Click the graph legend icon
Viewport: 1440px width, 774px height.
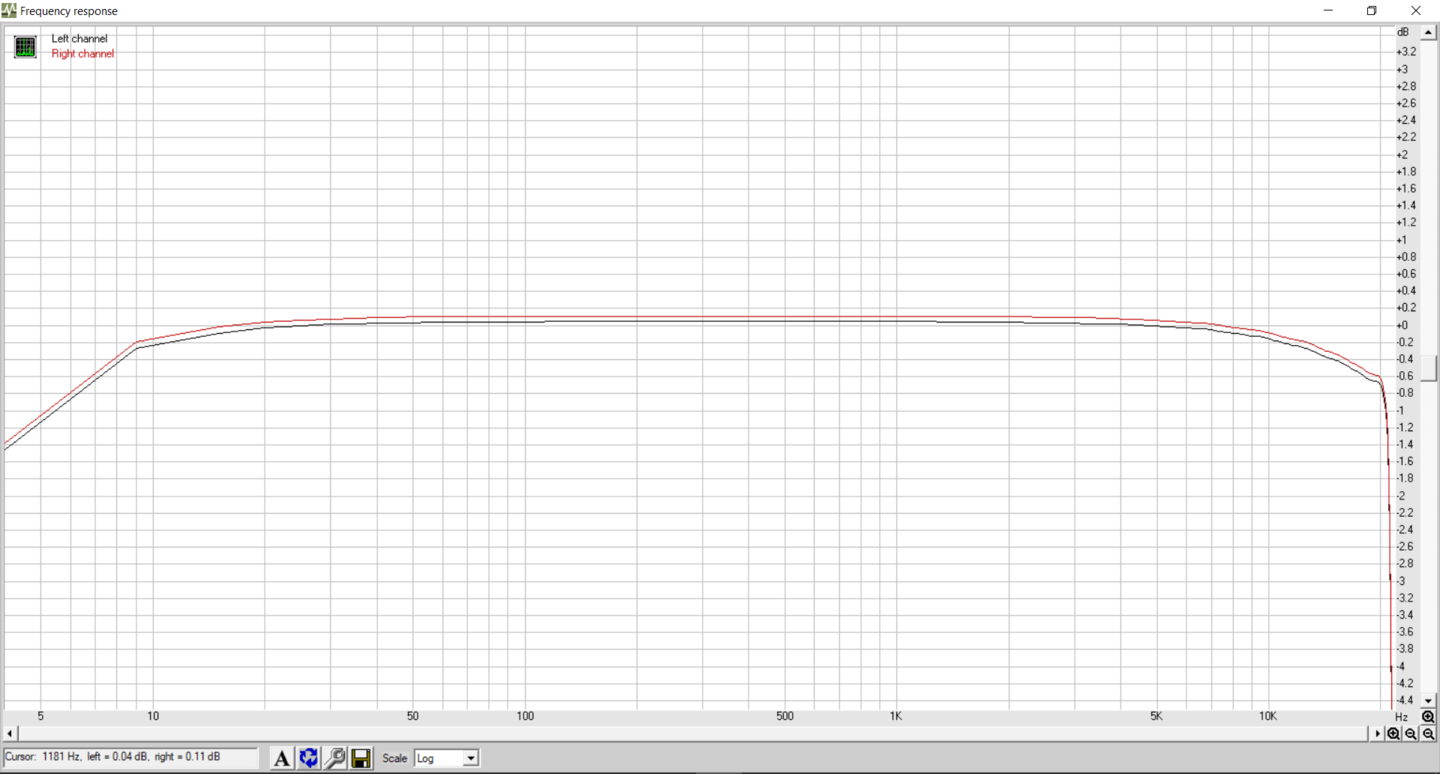click(25, 46)
